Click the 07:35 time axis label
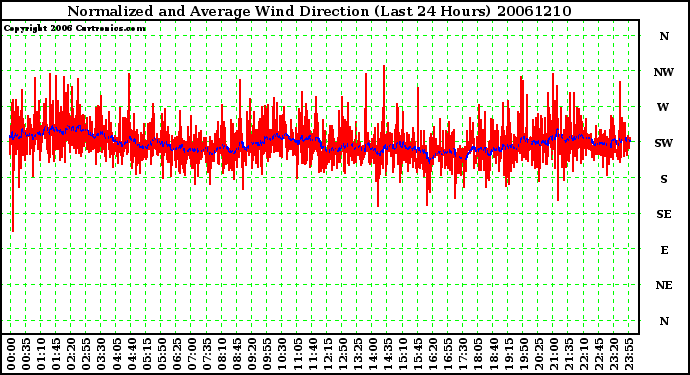690x375 pixels. point(206,354)
